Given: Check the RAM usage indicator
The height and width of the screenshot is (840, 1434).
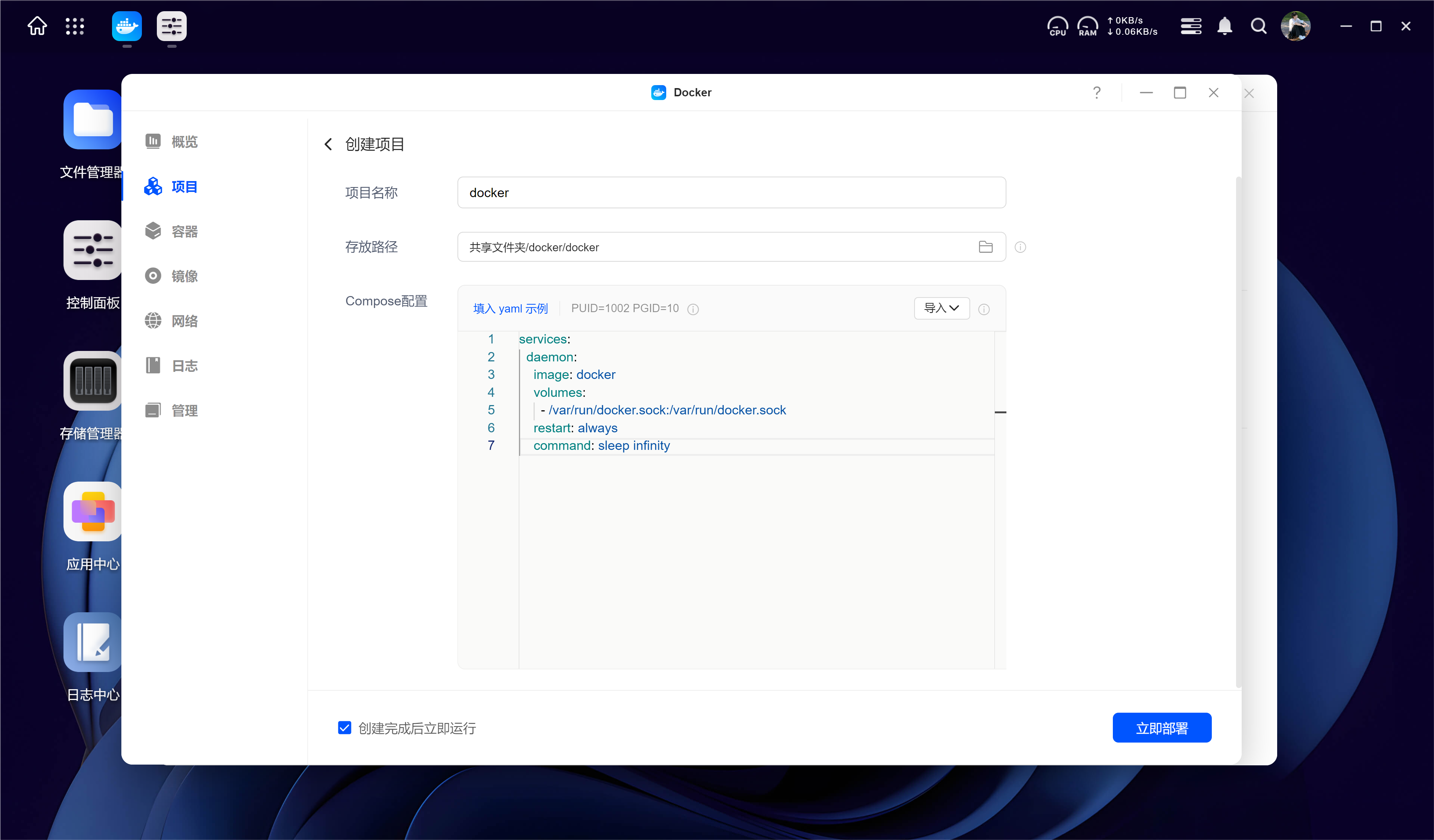Looking at the screenshot, I should pos(1087,26).
